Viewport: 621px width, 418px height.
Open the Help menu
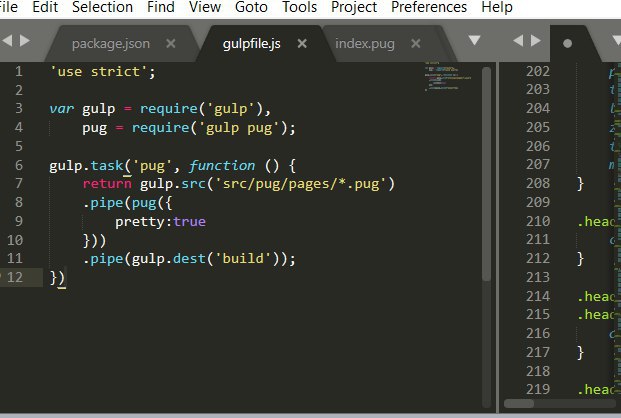pyautogui.click(x=497, y=7)
